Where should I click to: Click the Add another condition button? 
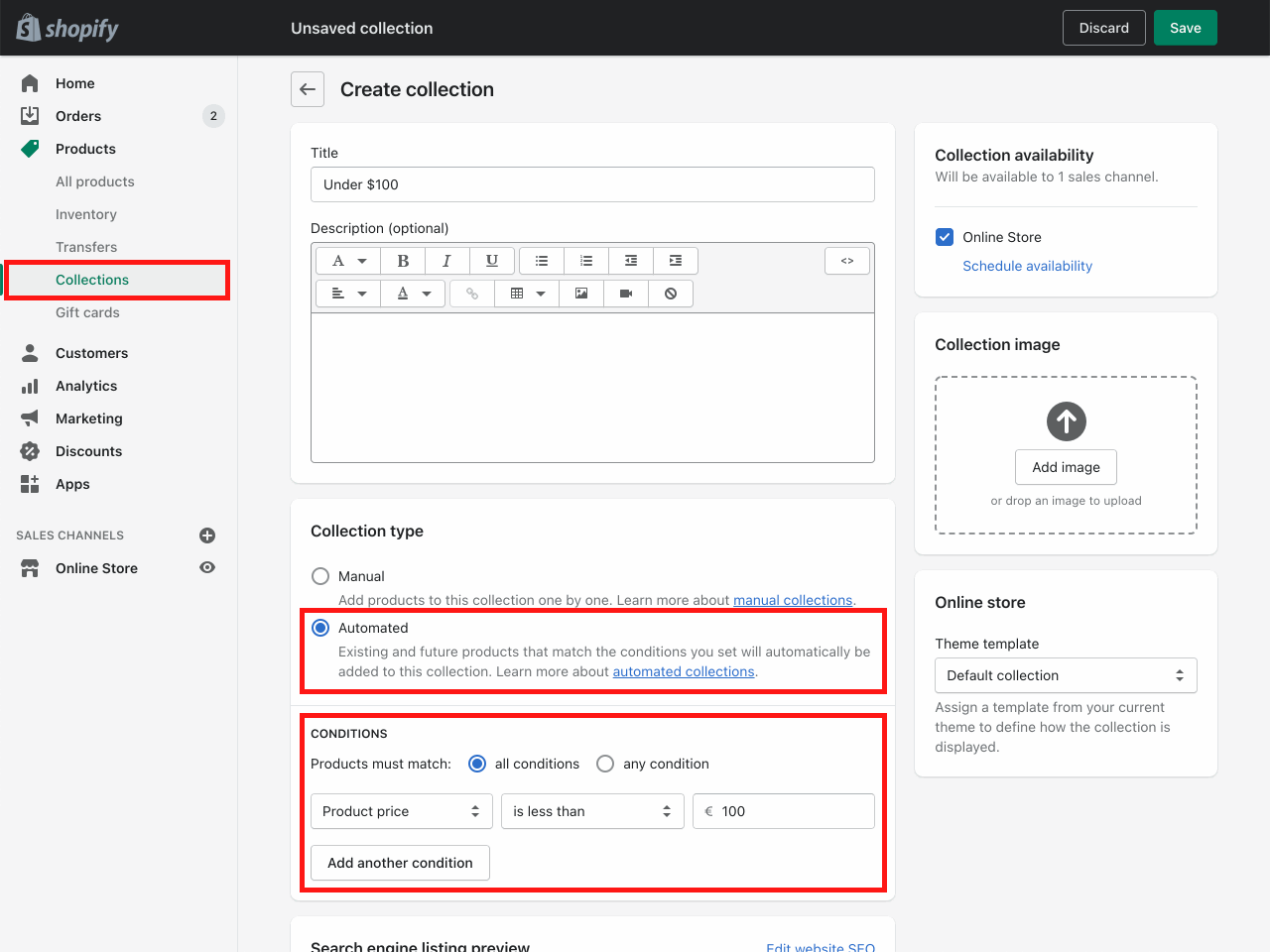(400, 863)
